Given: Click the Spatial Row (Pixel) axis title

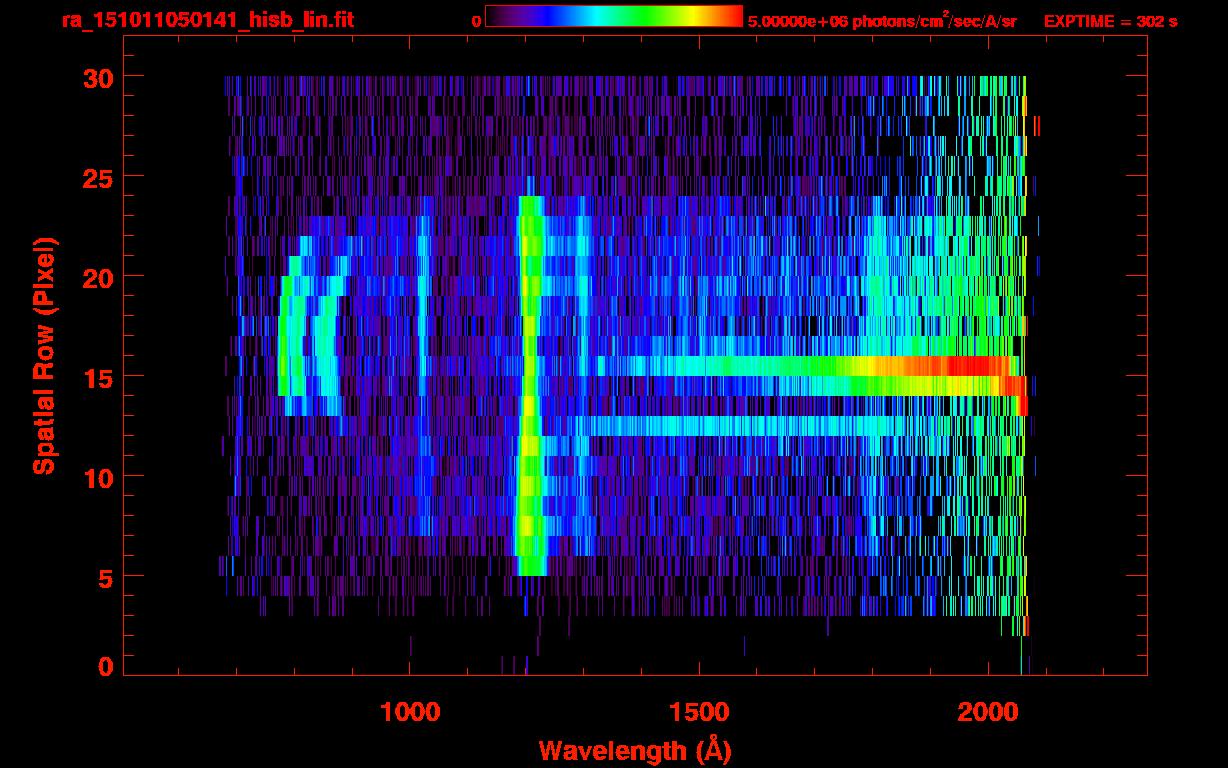Looking at the screenshot, I should click(44, 355).
